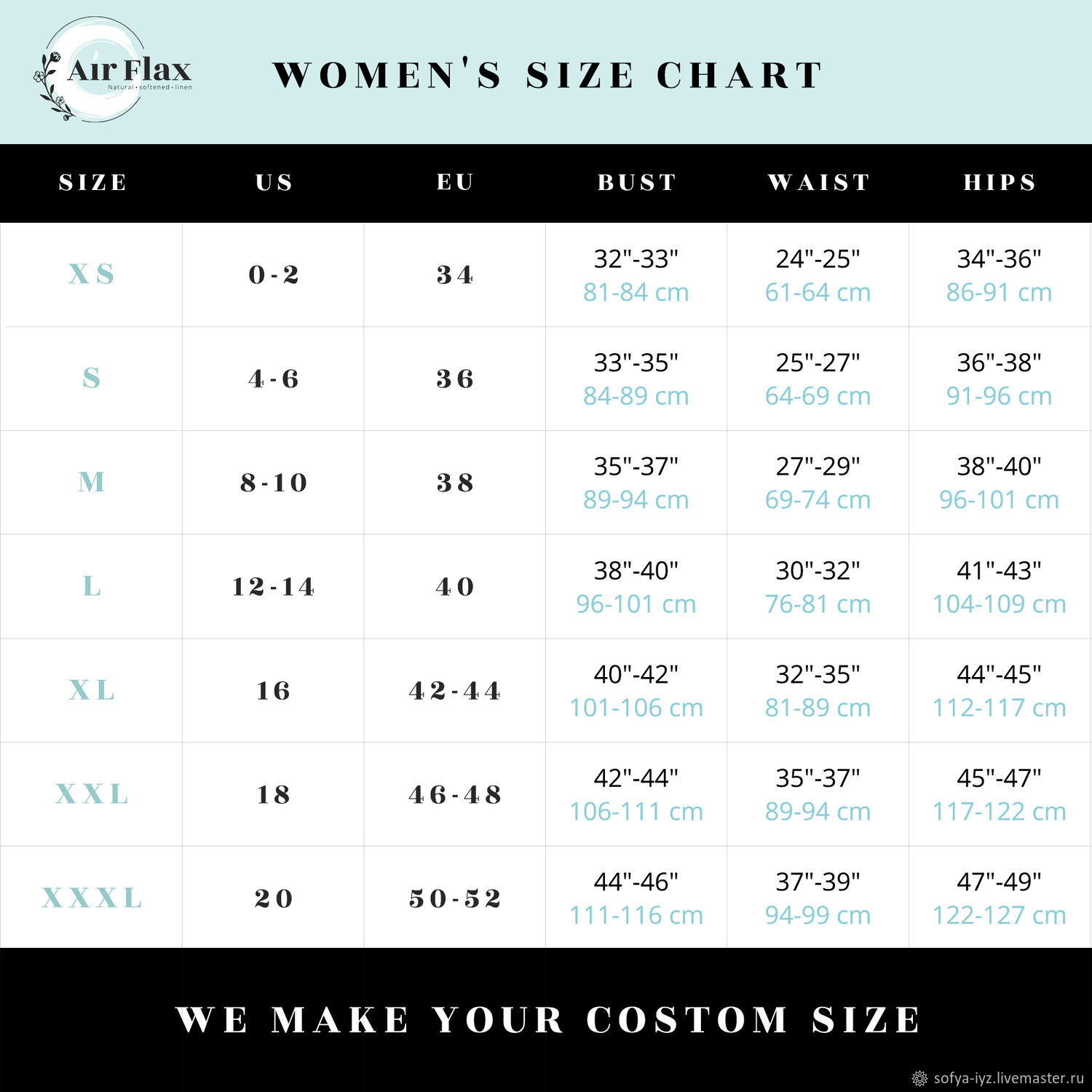Click the L size row label

[x=91, y=586]
